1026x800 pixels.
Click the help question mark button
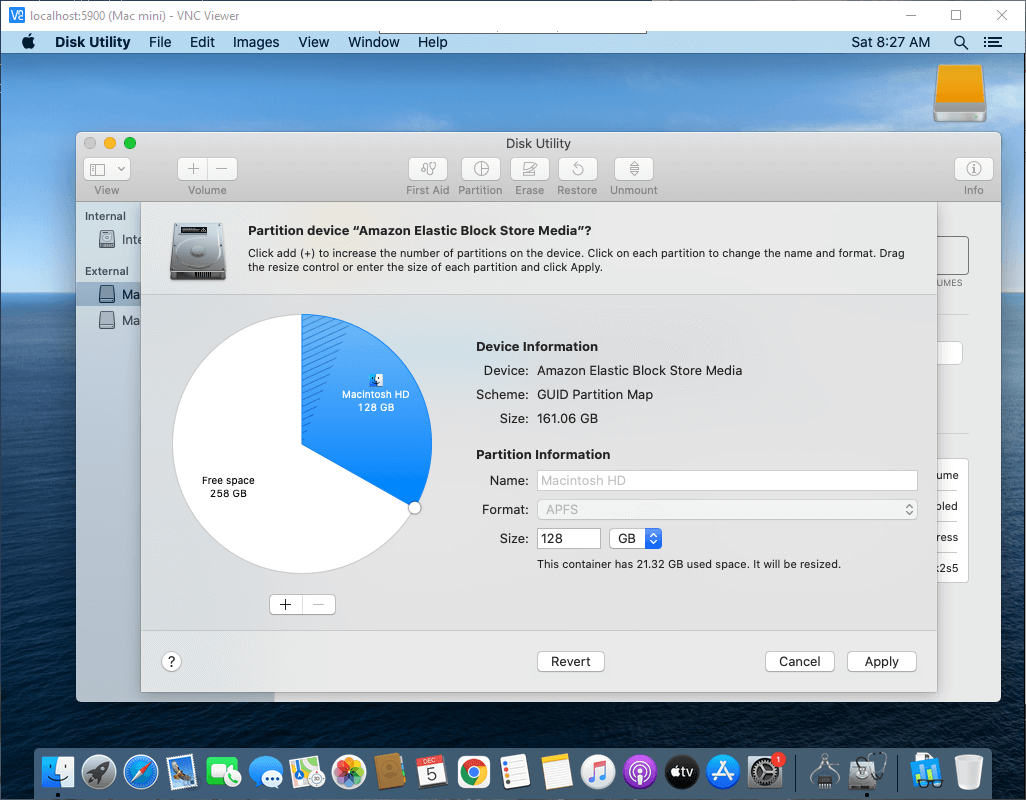[171, 661]
